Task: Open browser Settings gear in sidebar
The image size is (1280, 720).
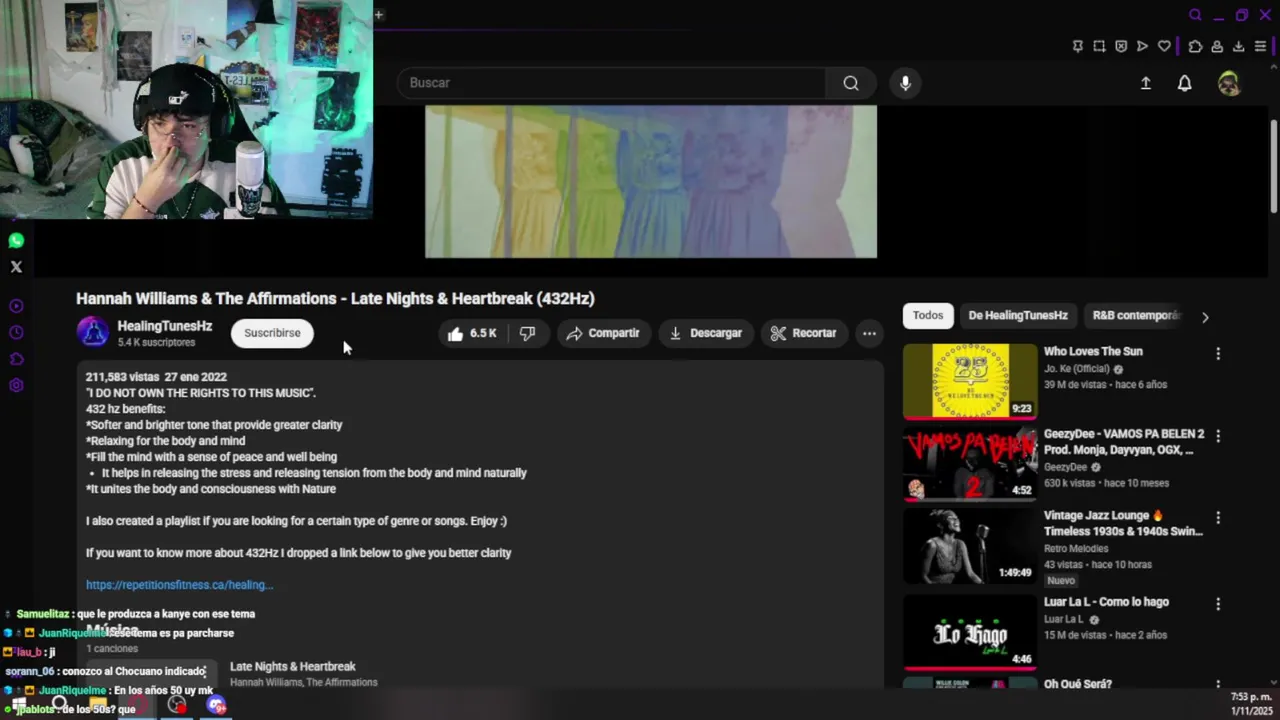Action: pyautogui.click(x=16, y=385)
